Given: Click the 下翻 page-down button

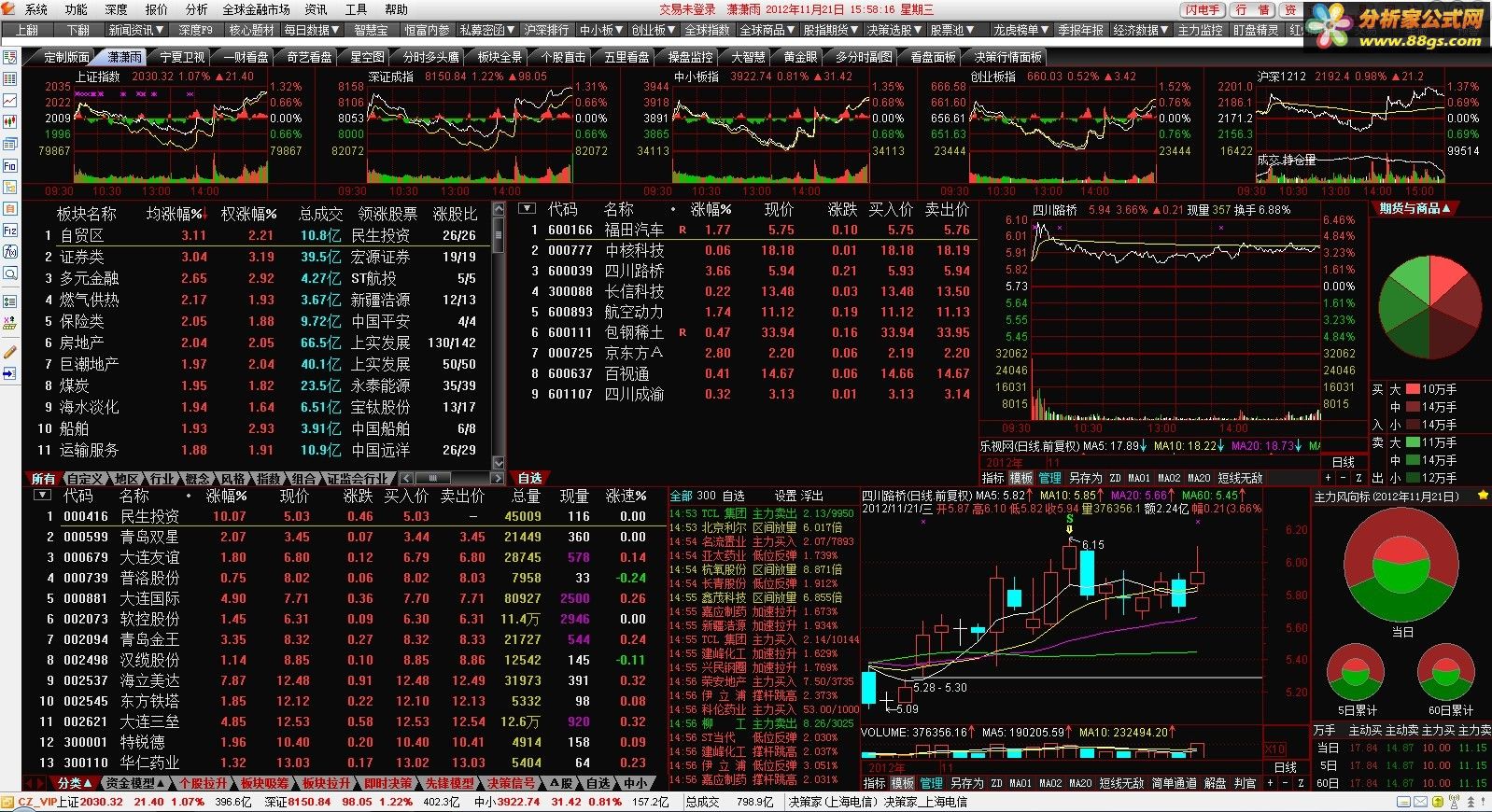Looking at the screenshot, I should point(78,30).
